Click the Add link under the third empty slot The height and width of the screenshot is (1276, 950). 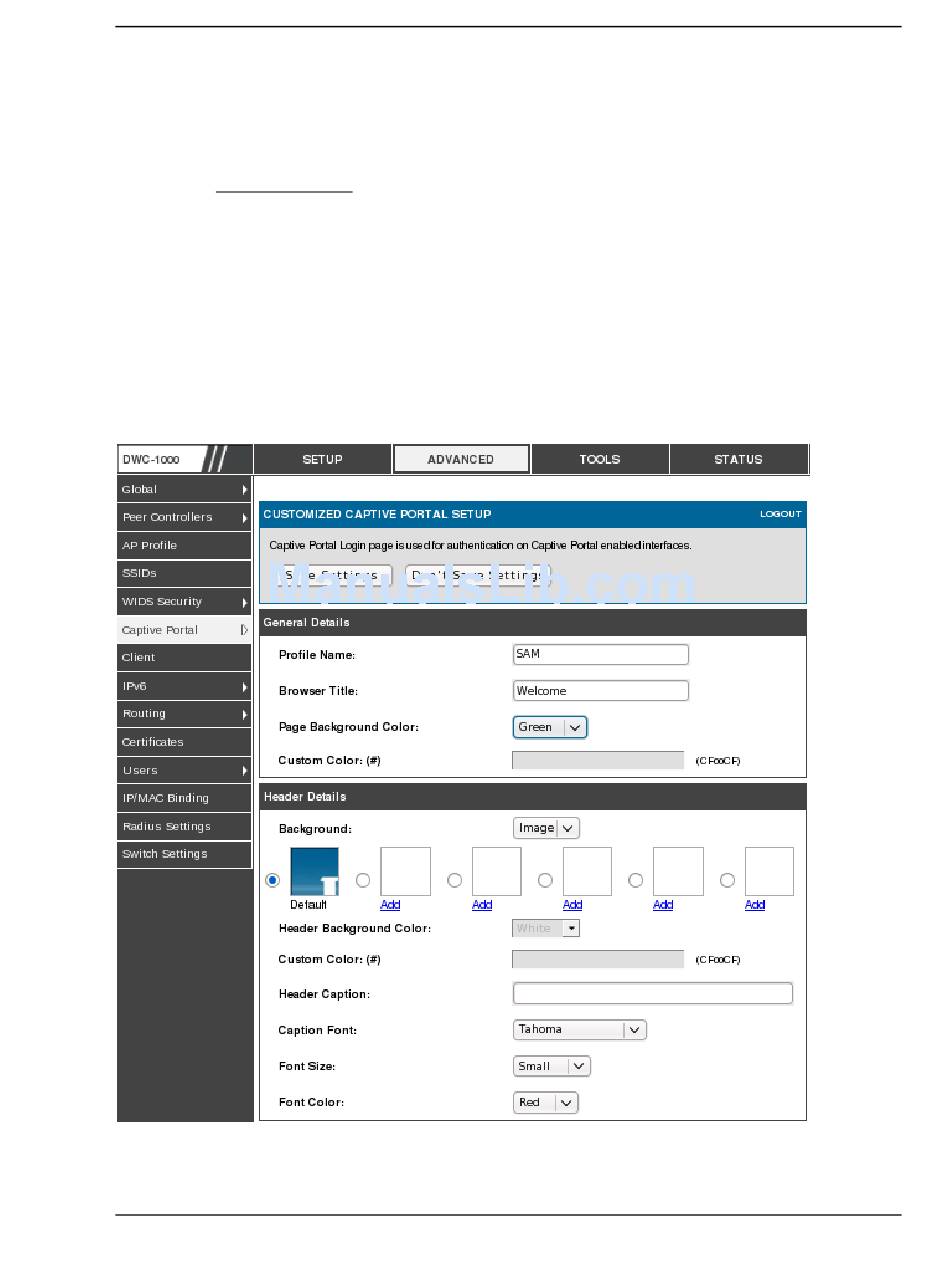point(572,905)
